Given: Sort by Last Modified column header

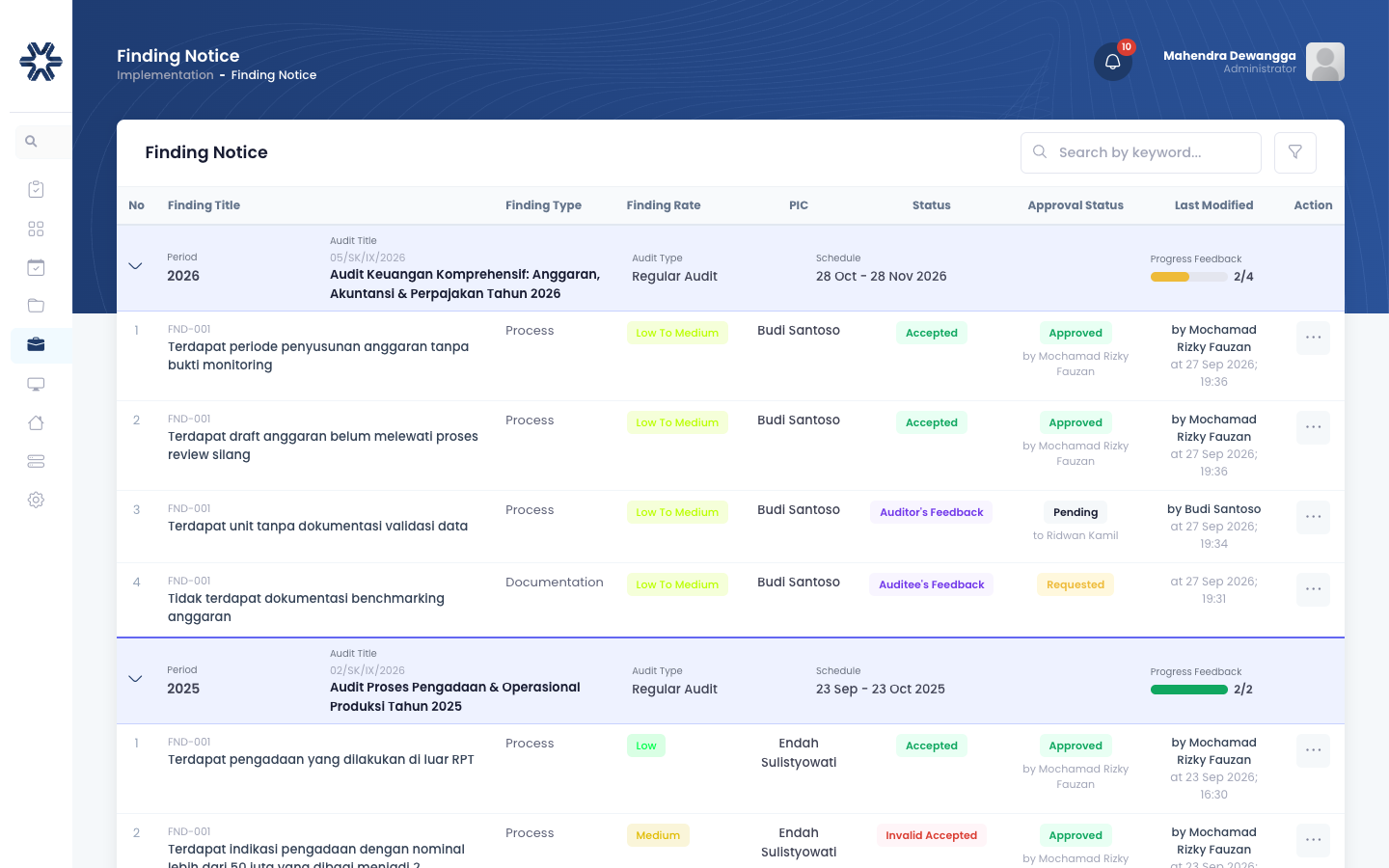Looking at the screenshot, I should click(1213, 205).
